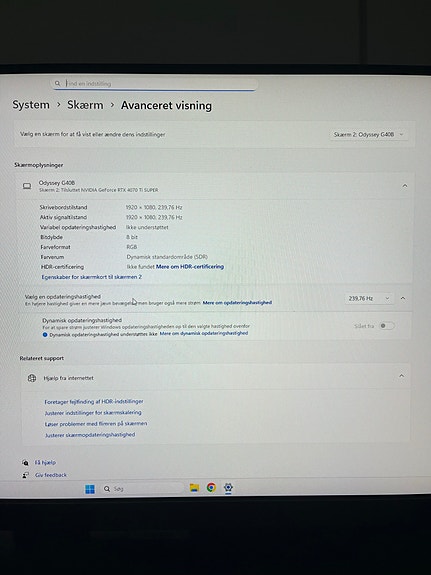The width and height of the screenshot is (431, 575).
Task: Collapse the Hjælp fra internettet section
Action: tap(401, 376)
